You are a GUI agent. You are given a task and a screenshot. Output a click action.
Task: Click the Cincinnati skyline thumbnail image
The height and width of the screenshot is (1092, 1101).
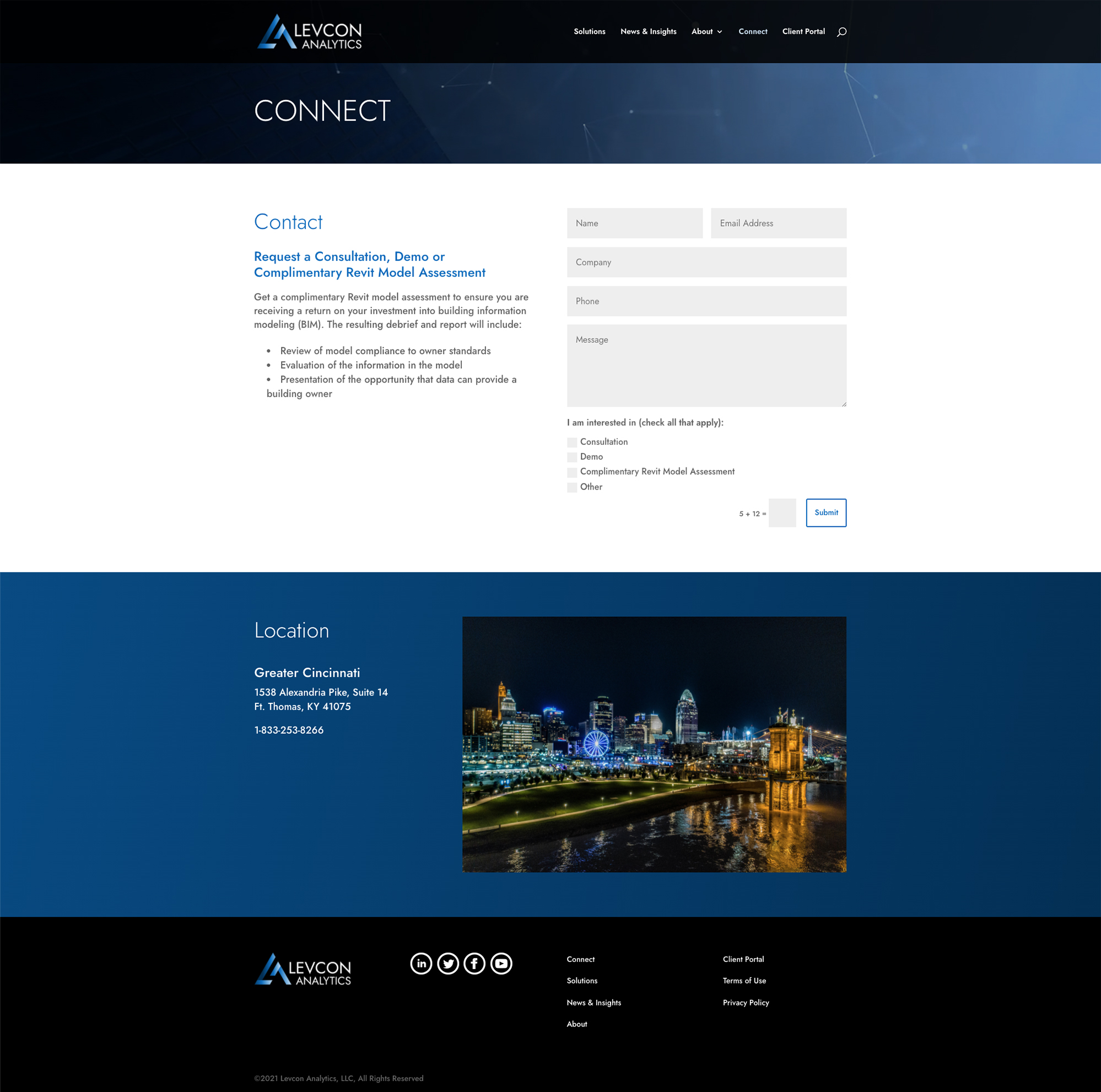tap(654, 744)
